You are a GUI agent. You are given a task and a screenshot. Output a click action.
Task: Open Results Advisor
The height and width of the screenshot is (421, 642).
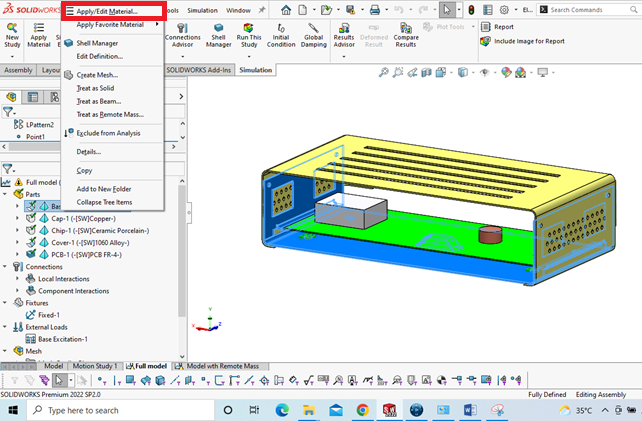(344, 36)
